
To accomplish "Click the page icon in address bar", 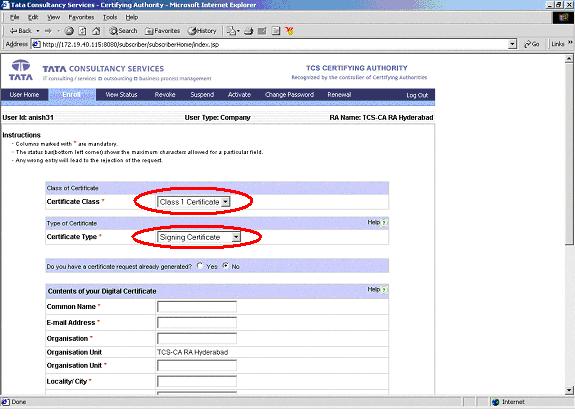I will click(x=36, y=44).
